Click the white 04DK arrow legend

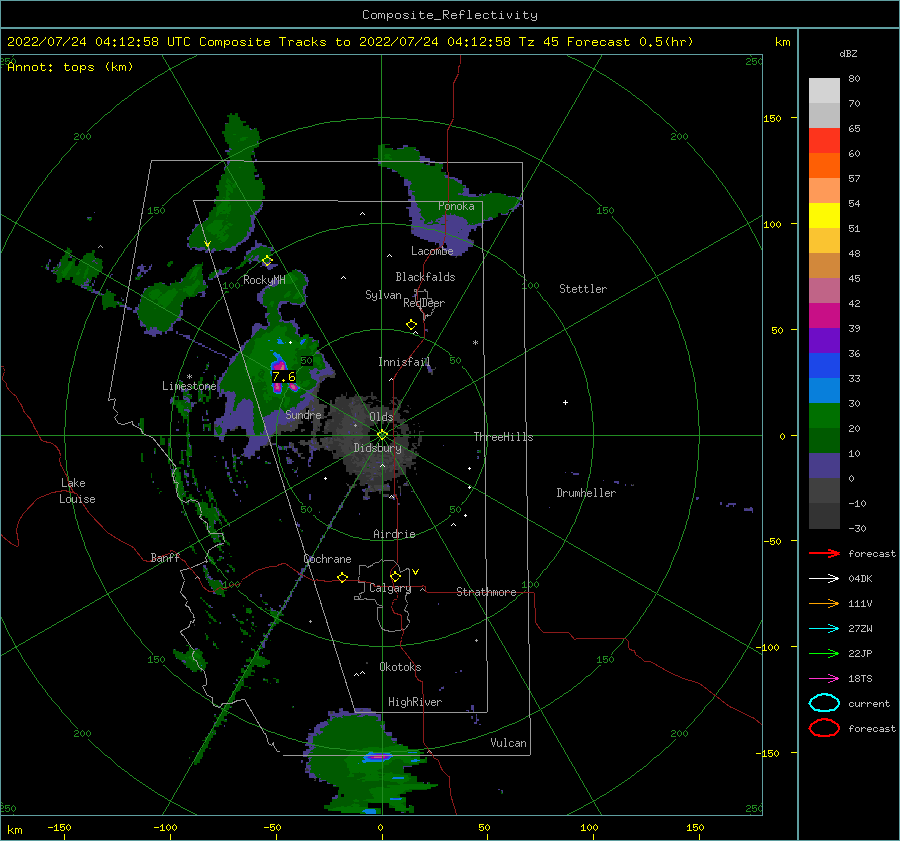click(x=824, y=579)
